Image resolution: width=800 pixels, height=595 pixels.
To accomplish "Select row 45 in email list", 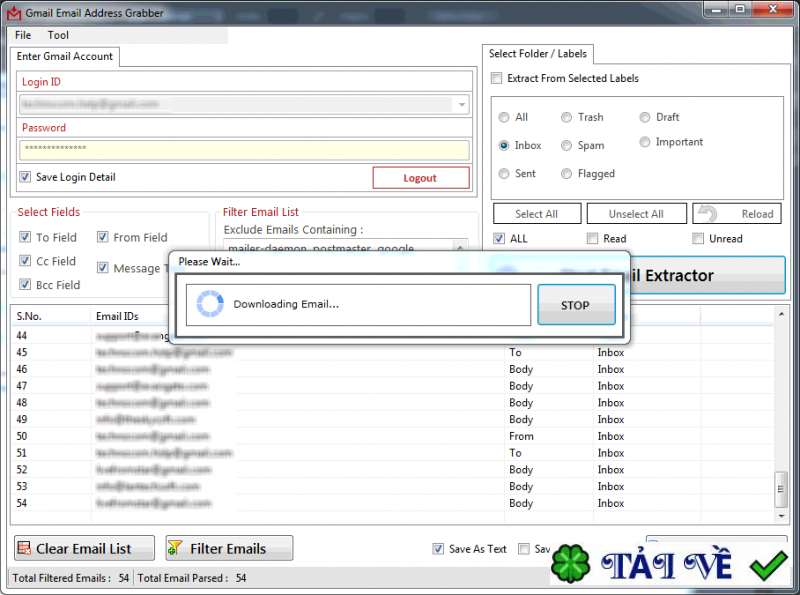I will click(x=392, y=353).
